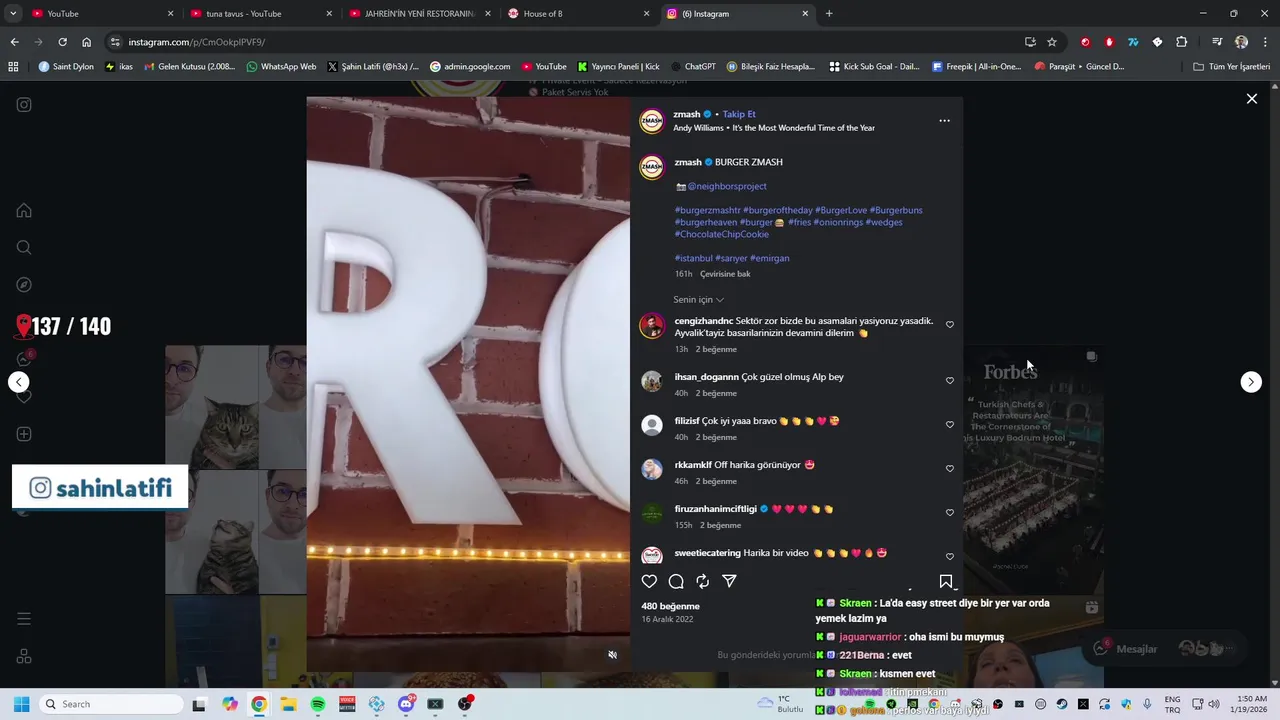This screenshot has height=720, width=1280.
Task: Share post via paper plane icon
Action: click(730, 582)
